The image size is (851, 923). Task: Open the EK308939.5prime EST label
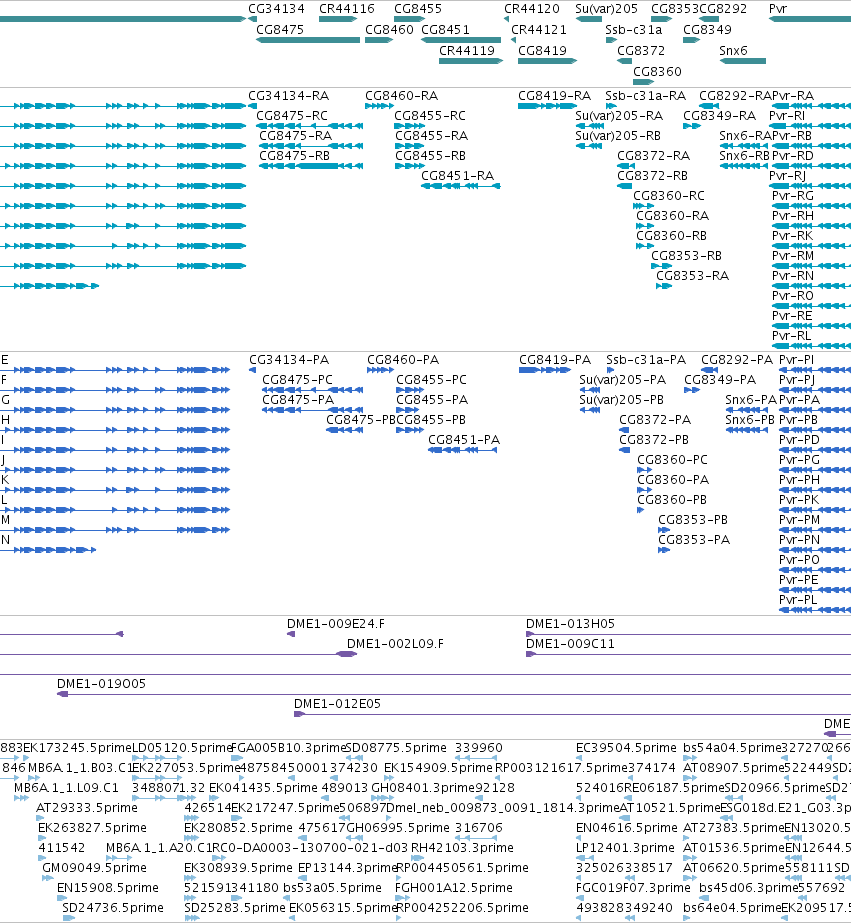238,868
